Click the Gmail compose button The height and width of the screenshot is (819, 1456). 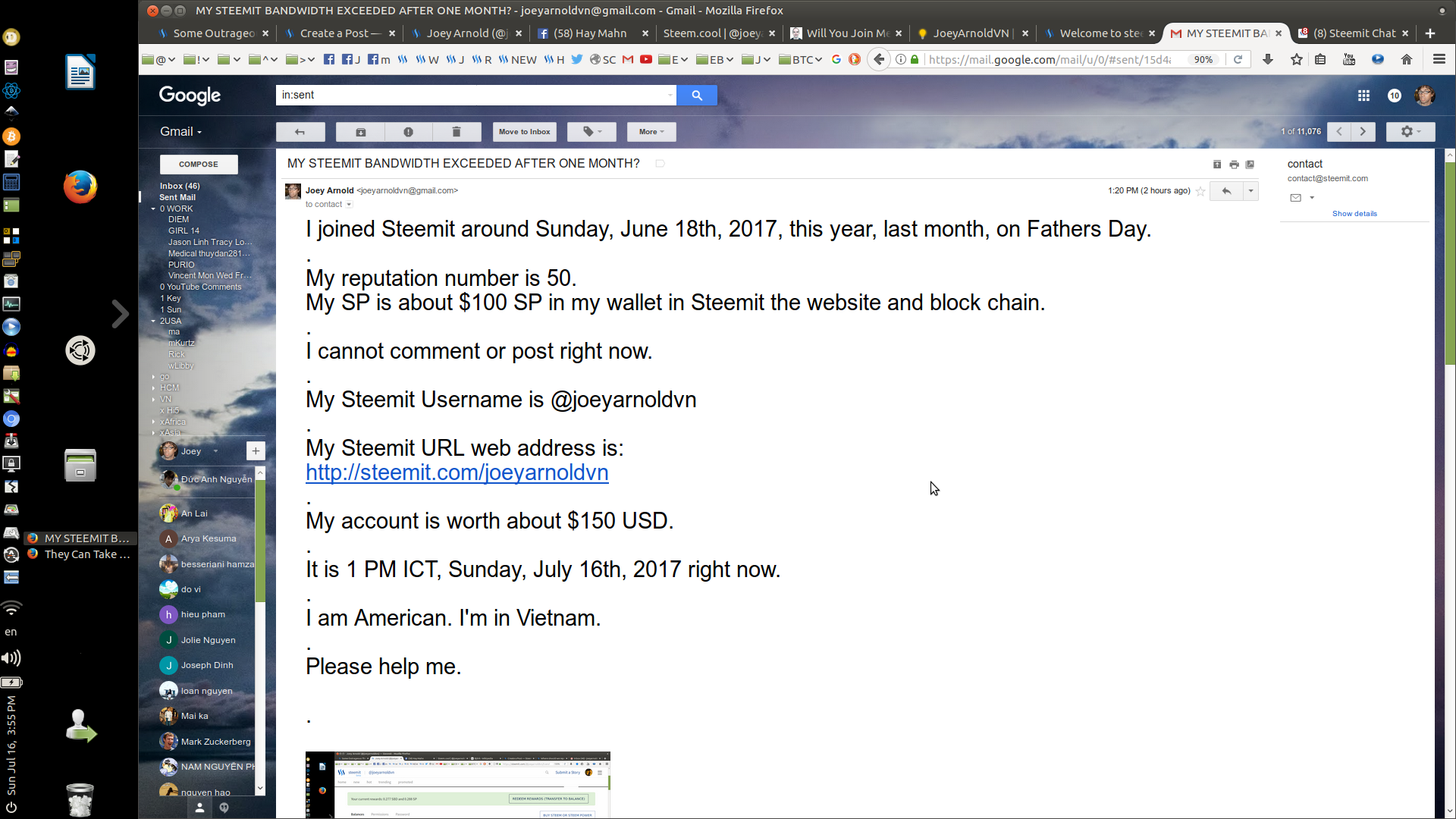coord(198,163)
